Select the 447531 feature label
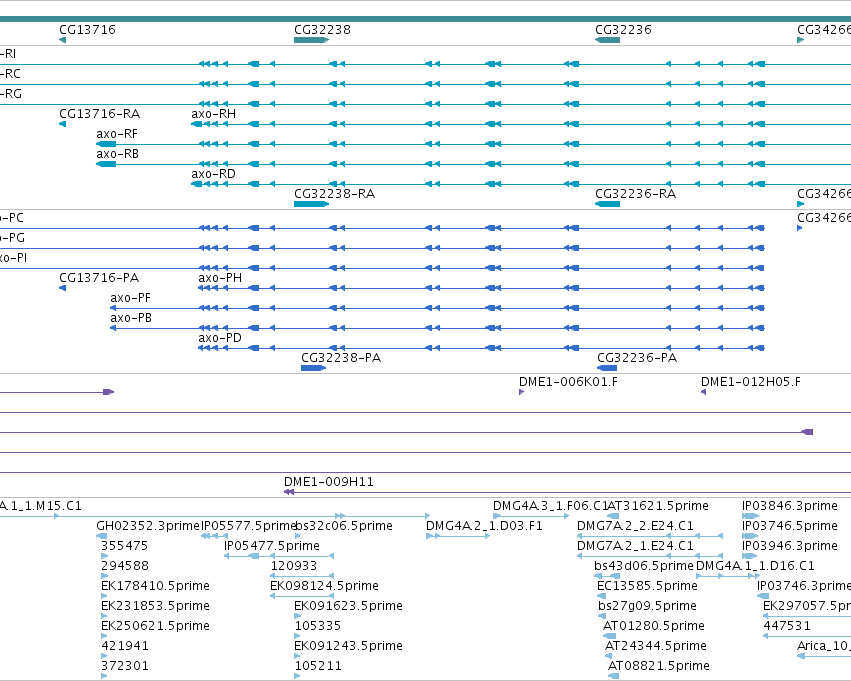This screenshot has height=681, width=851. click(x=786, y=627)
